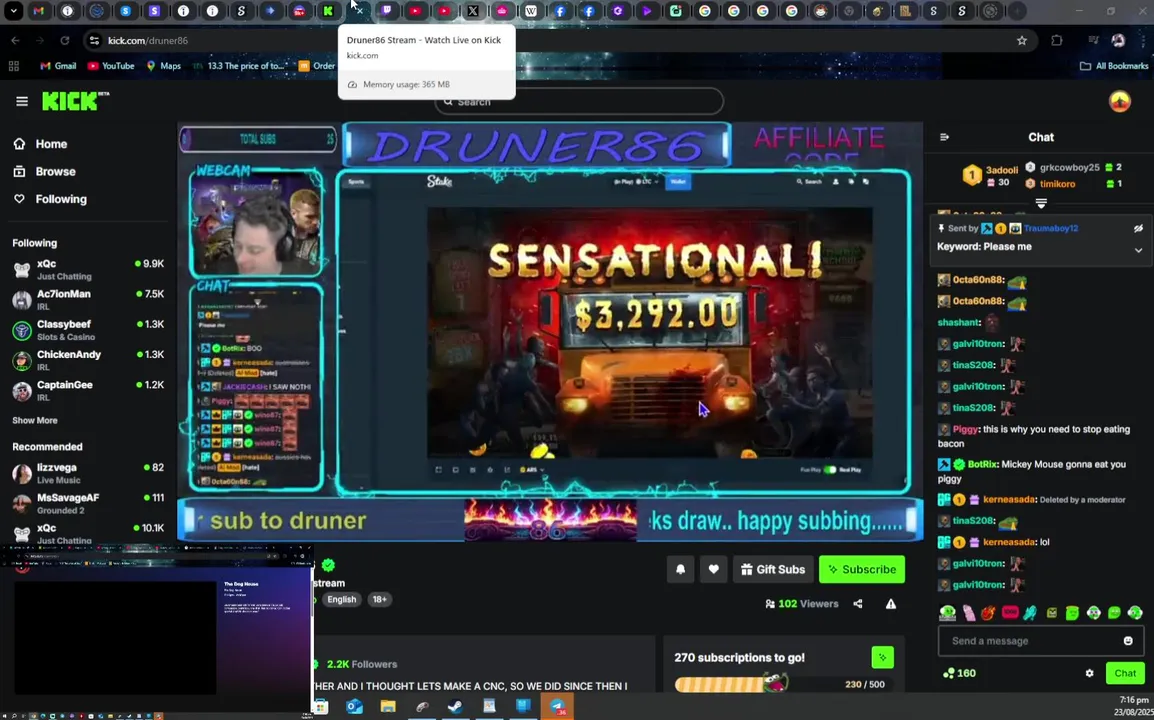Open Telegram from the taskbar
Viewport: 1154px width, 720px height.
point(557,706)
